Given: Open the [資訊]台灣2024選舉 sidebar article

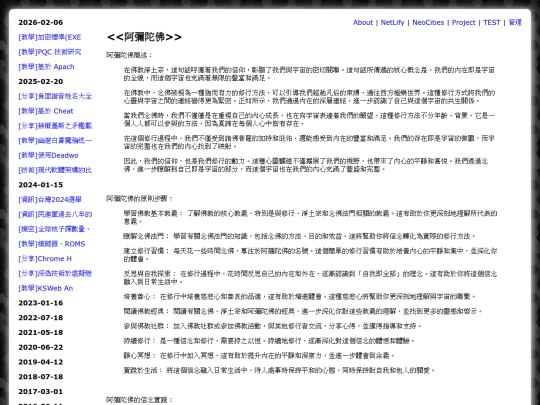Looking at the screenshot, I should coord(50,200).
